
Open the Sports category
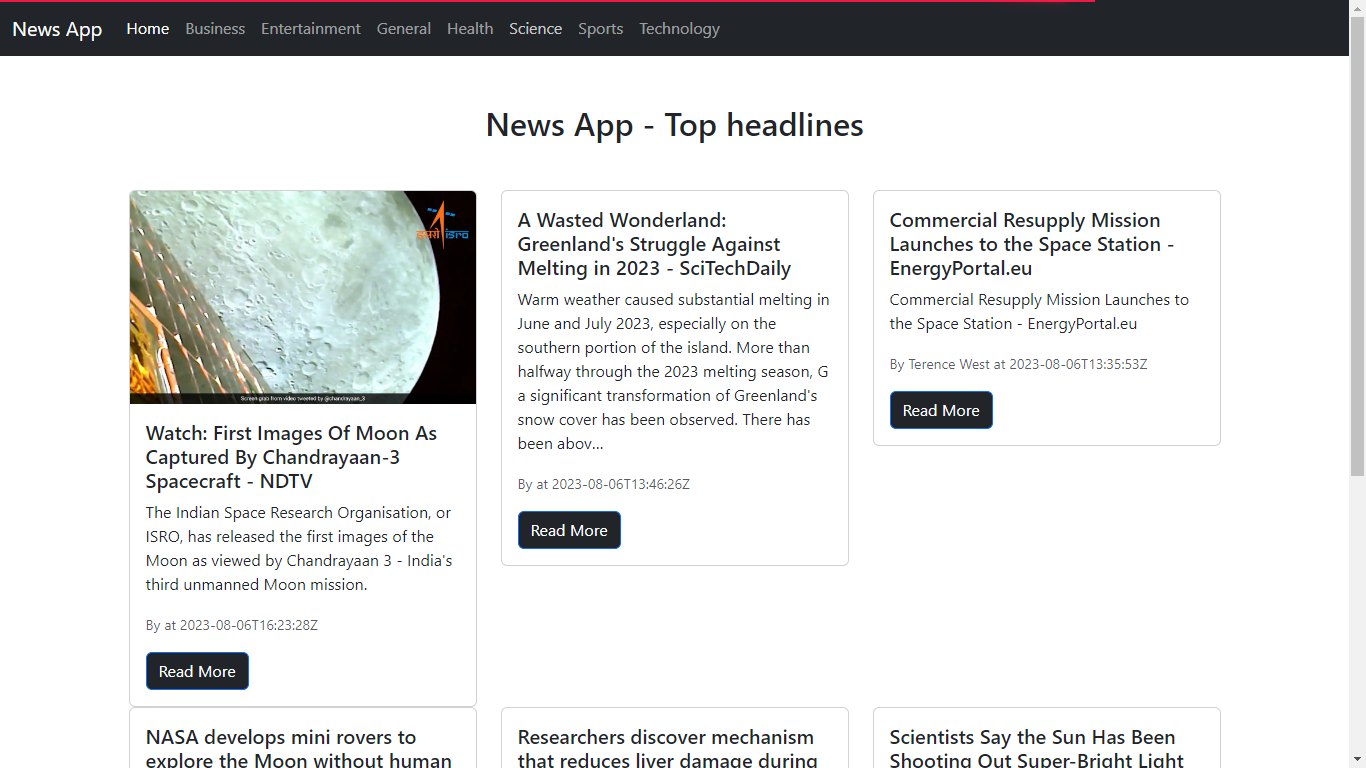click(600, 29)
